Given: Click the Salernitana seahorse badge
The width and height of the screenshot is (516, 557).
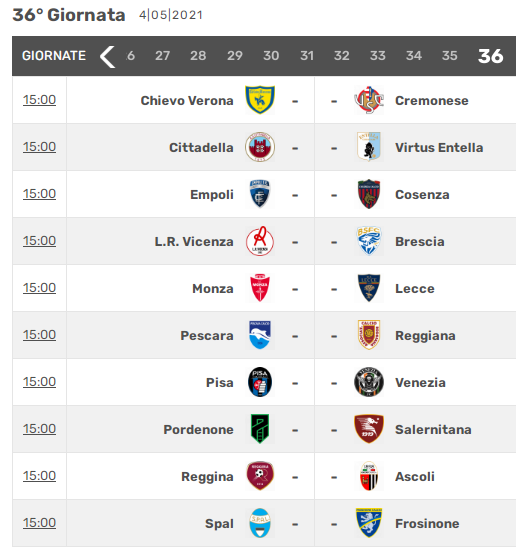Looking at the screenshot, I should [369, 429].
